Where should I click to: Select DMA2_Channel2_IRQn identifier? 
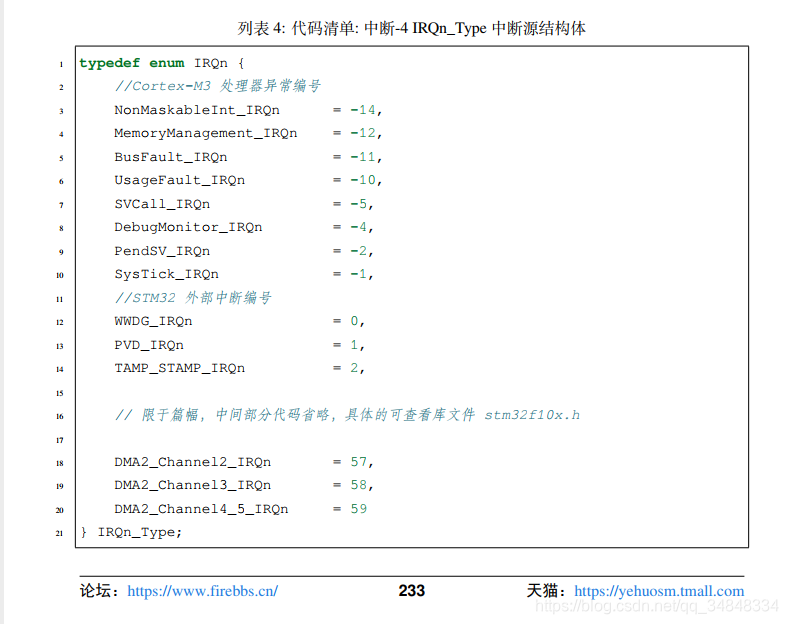[x=192, y=462]
